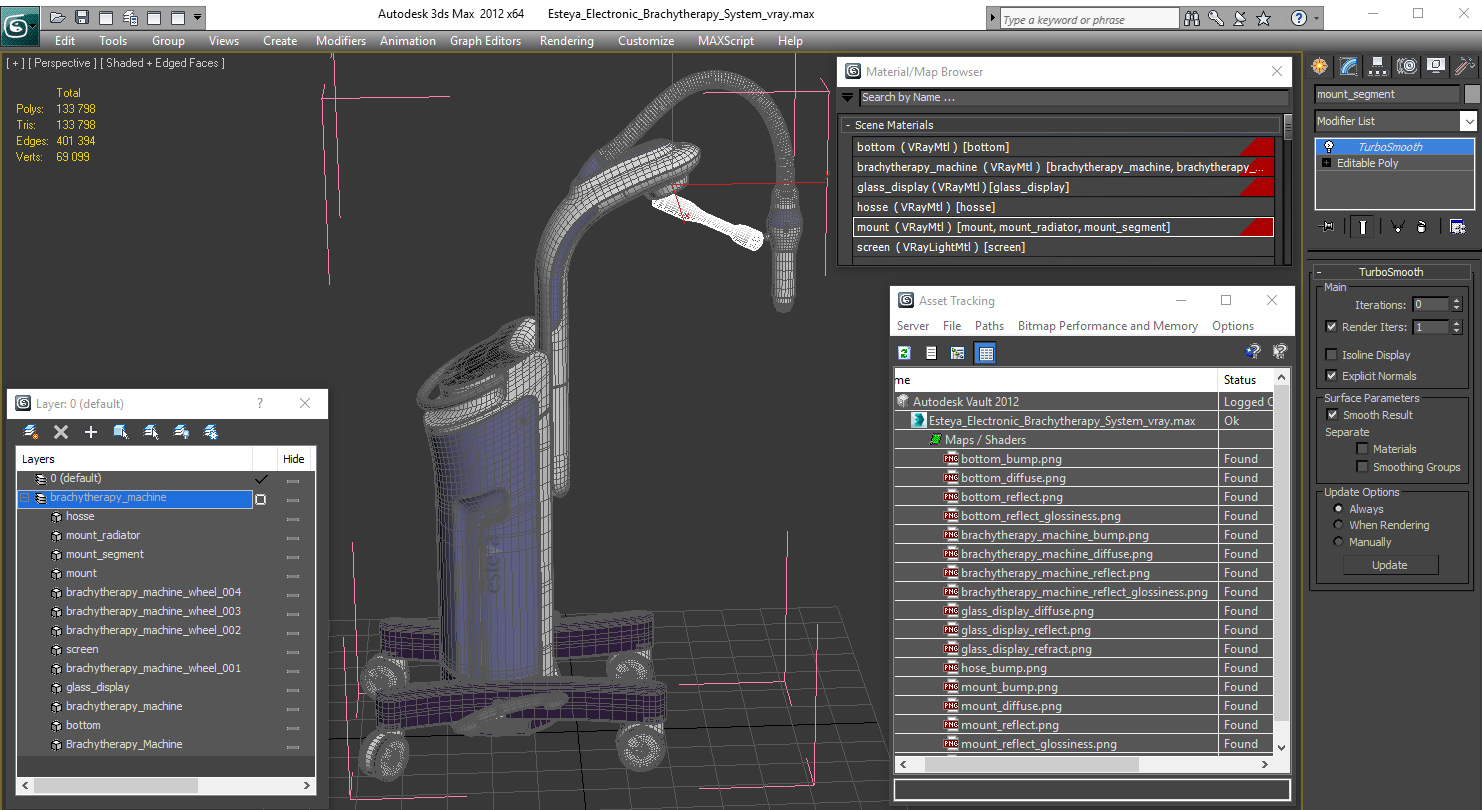The height and width of the screenshot is (810, 1482).
Task: Click the binoculars search icon in title bar
Action: point(1192,18)
